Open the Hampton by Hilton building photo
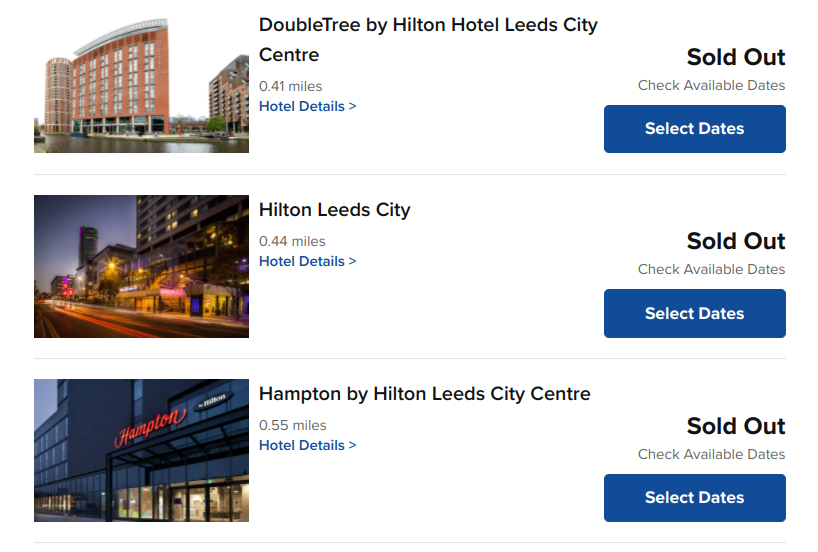The height and width of the screenshot is (552, 818). coord(141,450)
